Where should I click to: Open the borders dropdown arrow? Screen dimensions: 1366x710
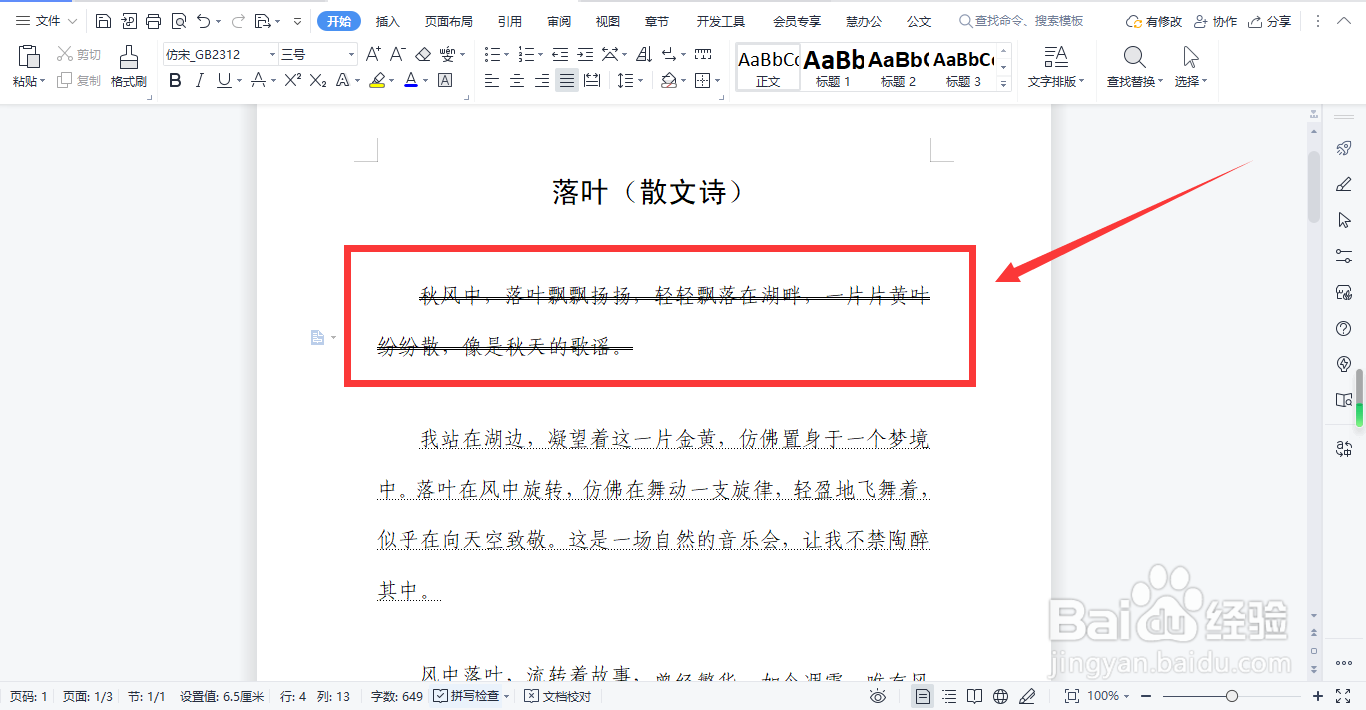(717, 80)
